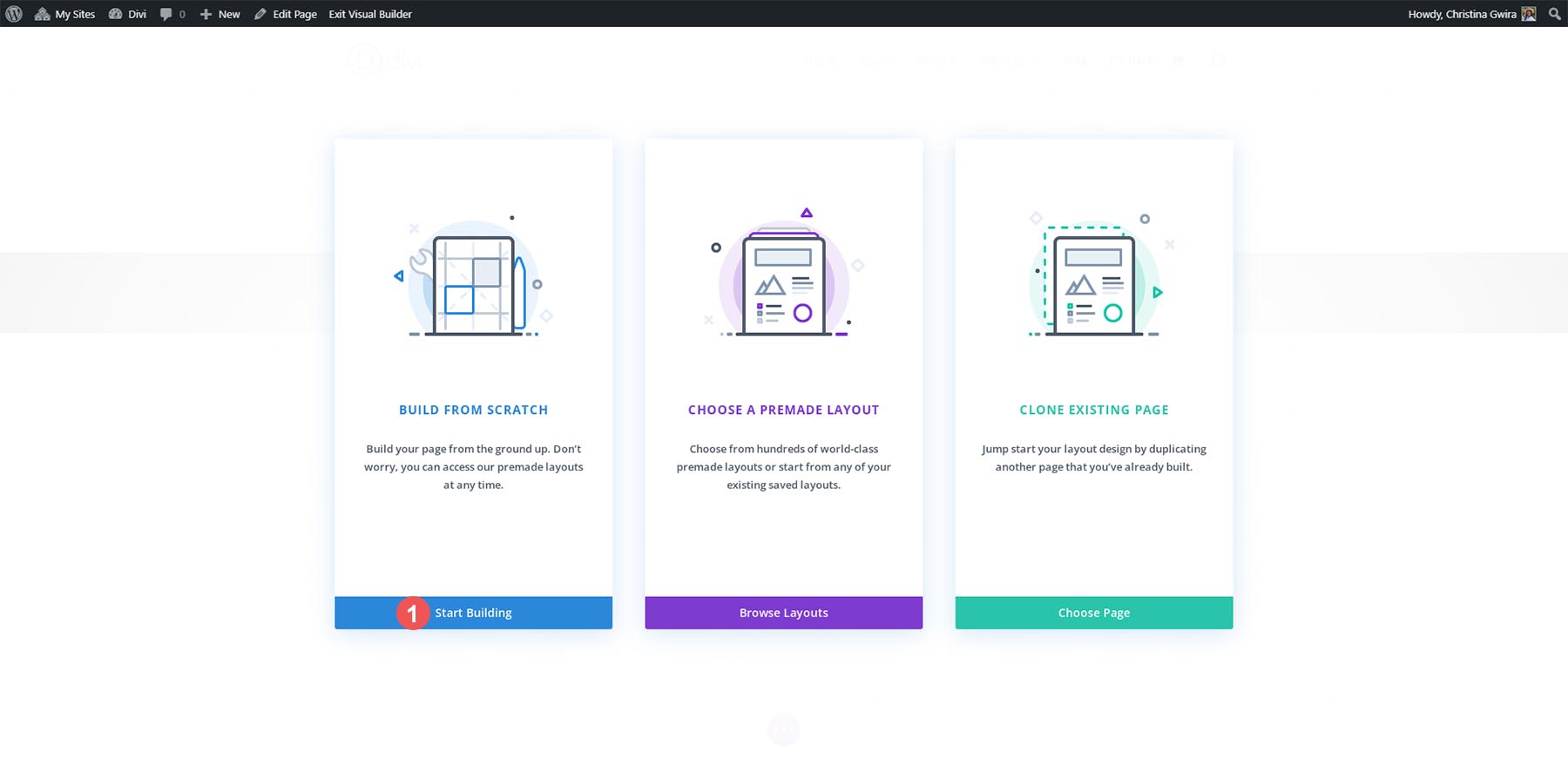The width and height of the screenshot is (1568, 760).
Task: Click the green clone page illustration
Action: (x=1094, y=279)
